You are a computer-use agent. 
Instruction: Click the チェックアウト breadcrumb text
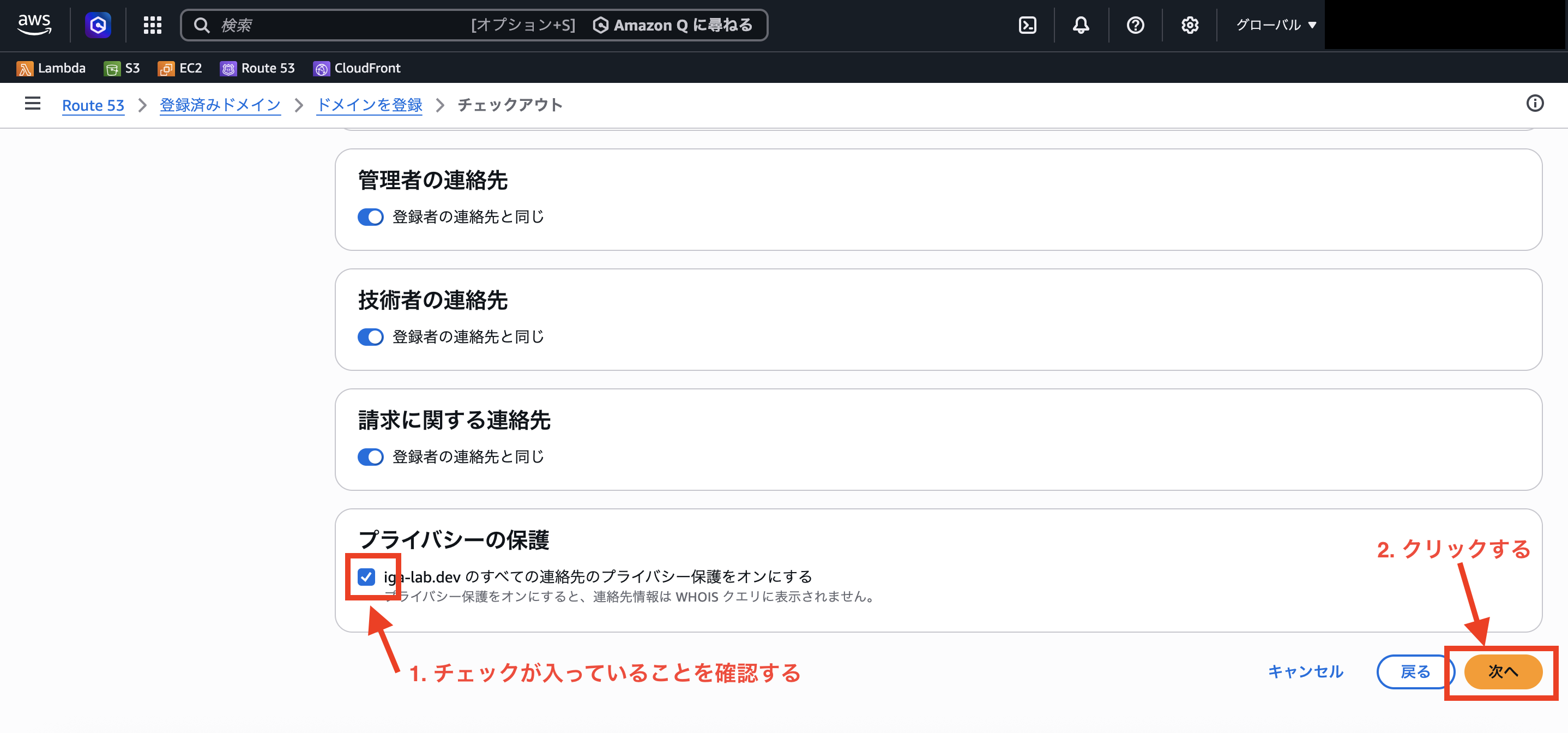click(x=510, y=105)
